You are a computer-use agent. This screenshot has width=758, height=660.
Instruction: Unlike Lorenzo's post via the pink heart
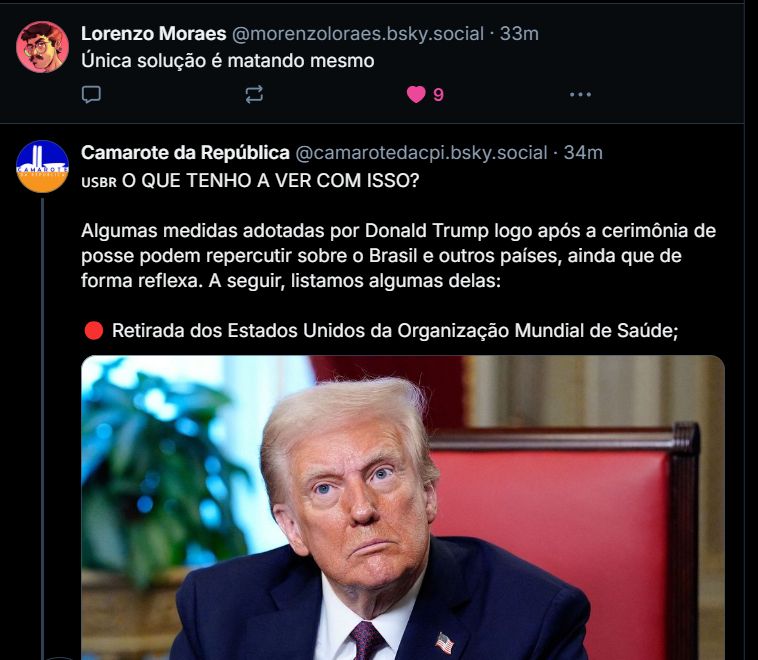tap(416, 94)
